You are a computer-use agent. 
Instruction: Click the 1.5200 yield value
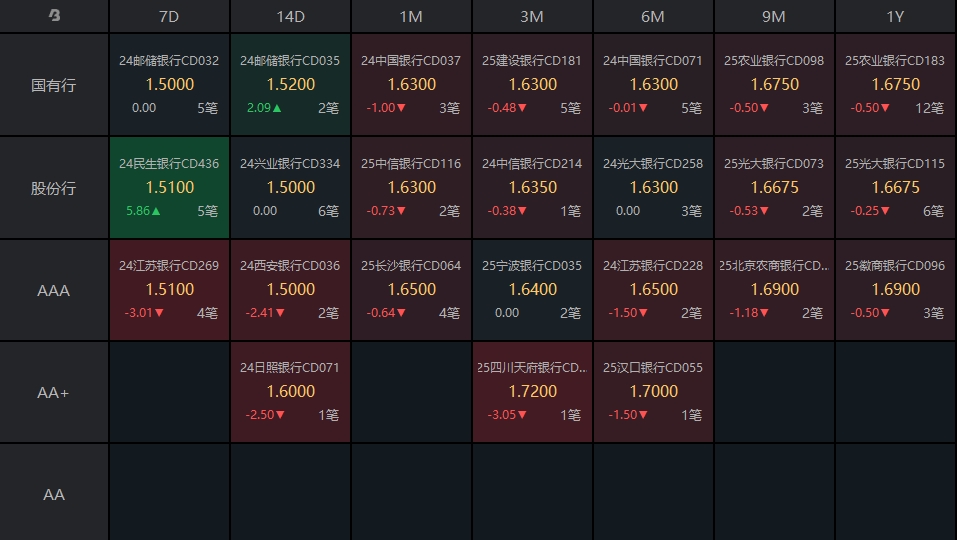coord(291,84)
